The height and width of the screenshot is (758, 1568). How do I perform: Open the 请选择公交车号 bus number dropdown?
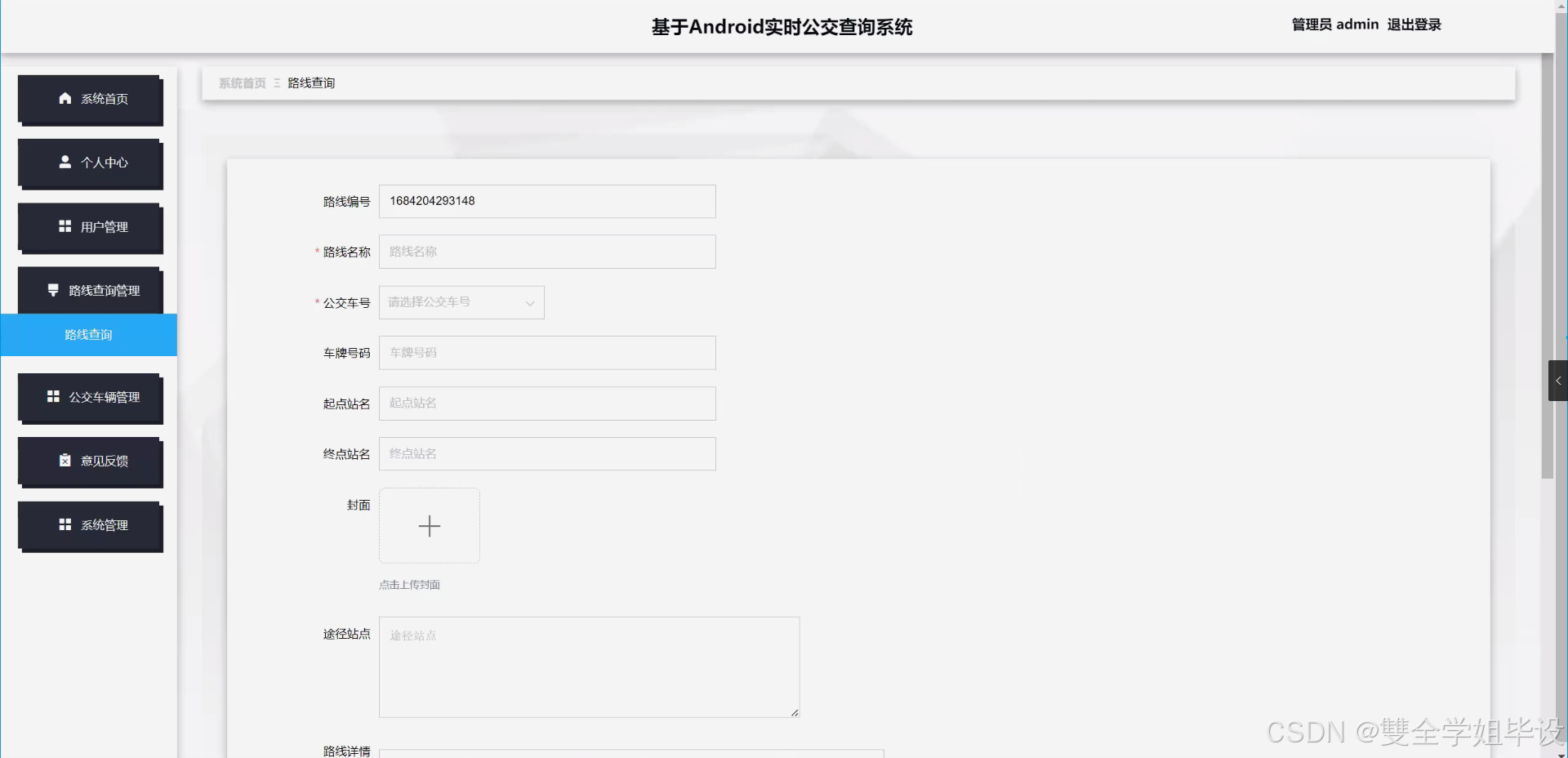click(461, 302)
